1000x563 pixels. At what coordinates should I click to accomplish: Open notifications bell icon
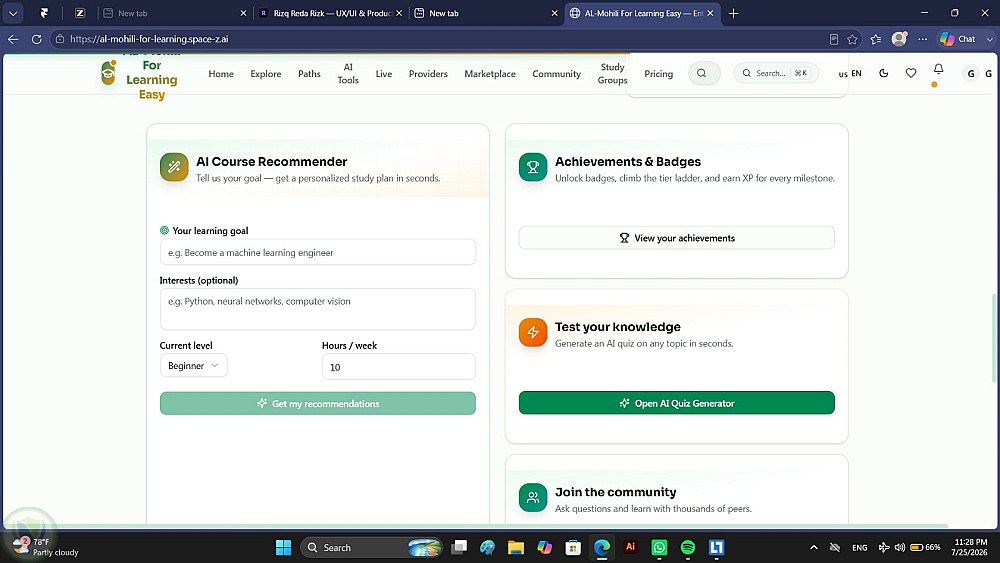(x=938, y=69)
